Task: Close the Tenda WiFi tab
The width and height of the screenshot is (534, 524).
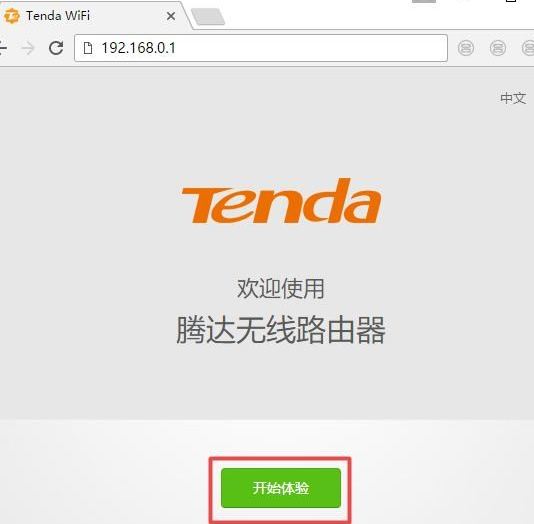Action: point(171,16)
